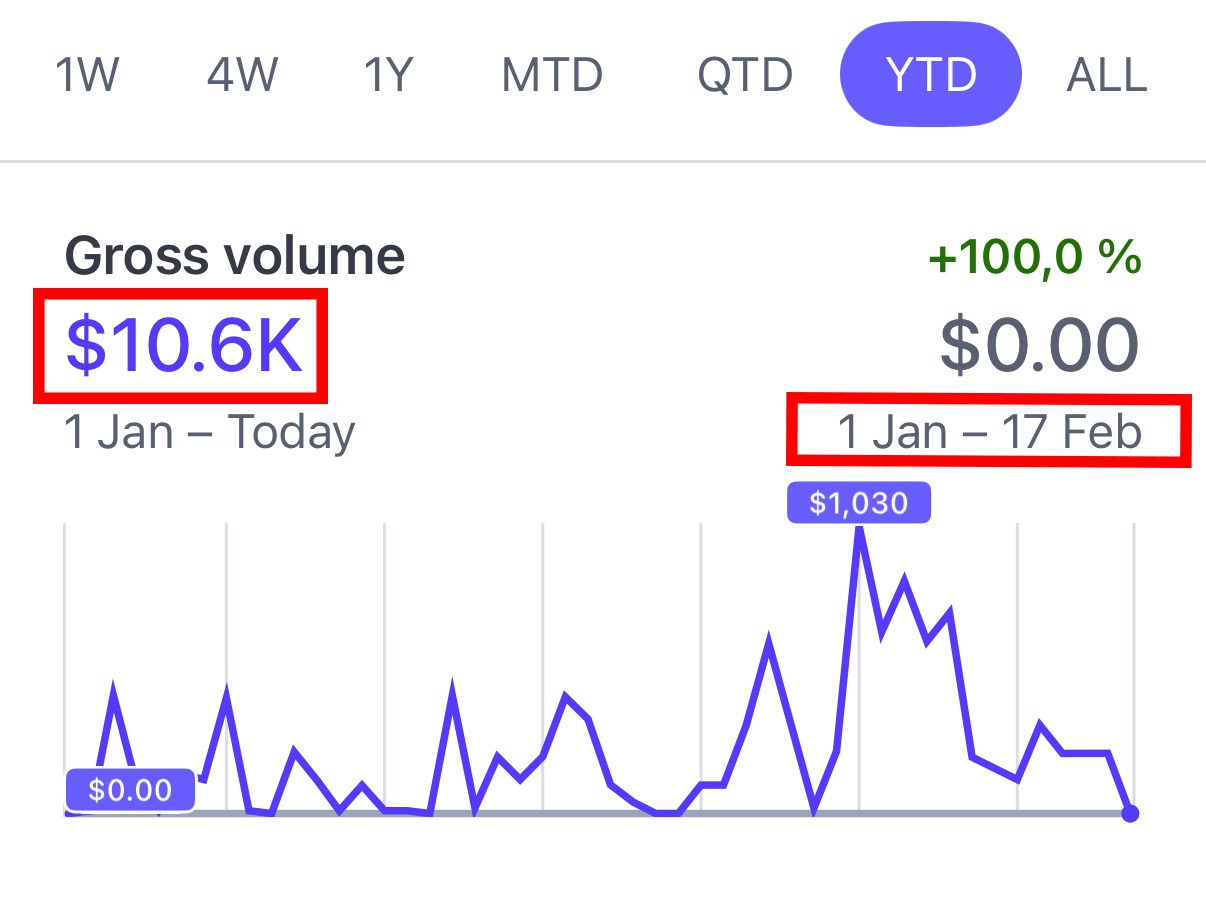Select the ALL time range

(1107, 76)
